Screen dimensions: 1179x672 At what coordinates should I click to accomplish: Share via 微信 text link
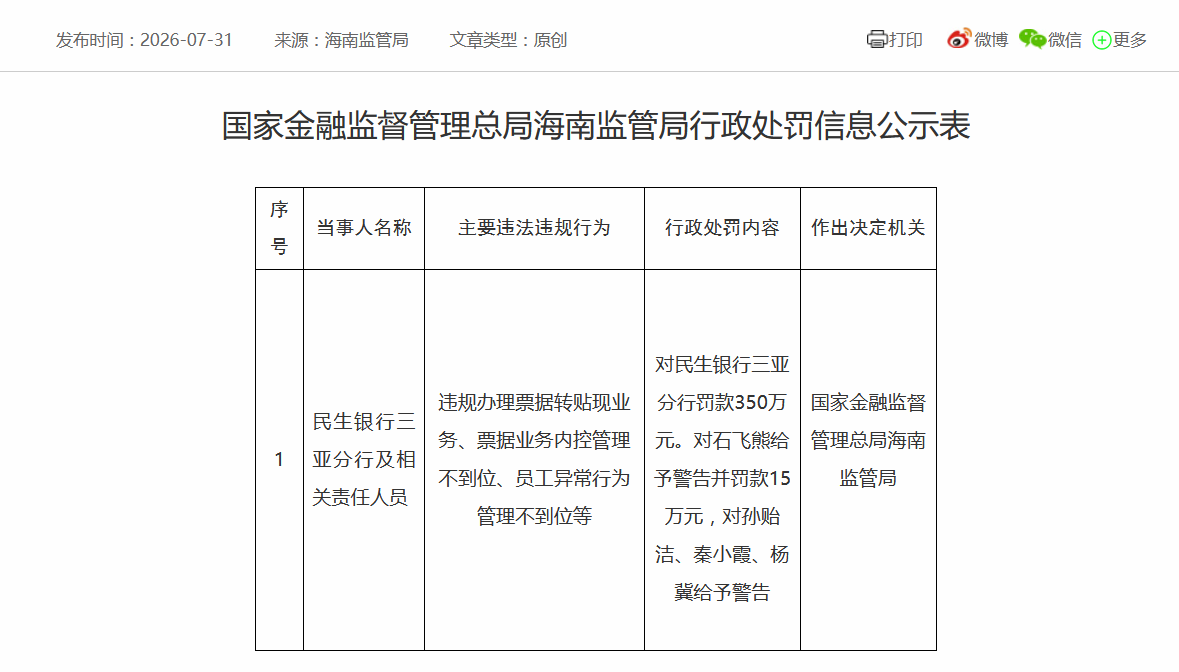point(1065,40)
